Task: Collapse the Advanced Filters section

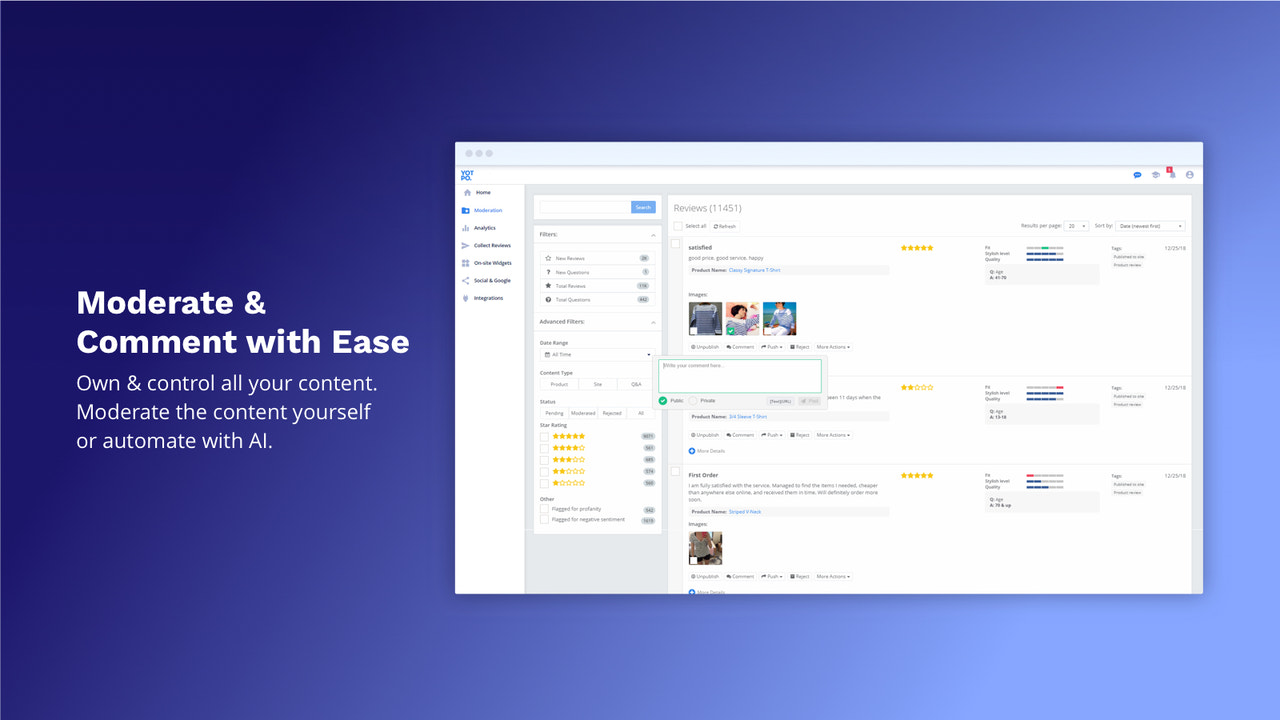Action: (653, 322)
